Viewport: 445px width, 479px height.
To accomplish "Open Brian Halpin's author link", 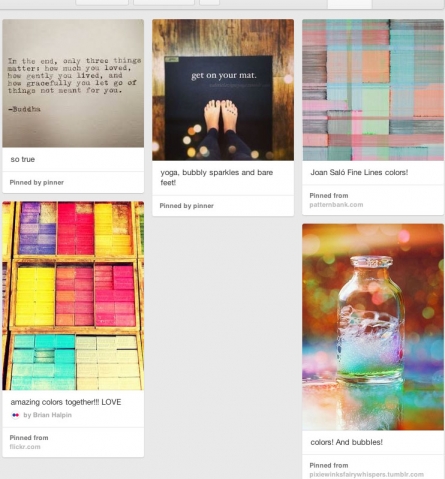I will pyautogui.click(x=47, y=415).
